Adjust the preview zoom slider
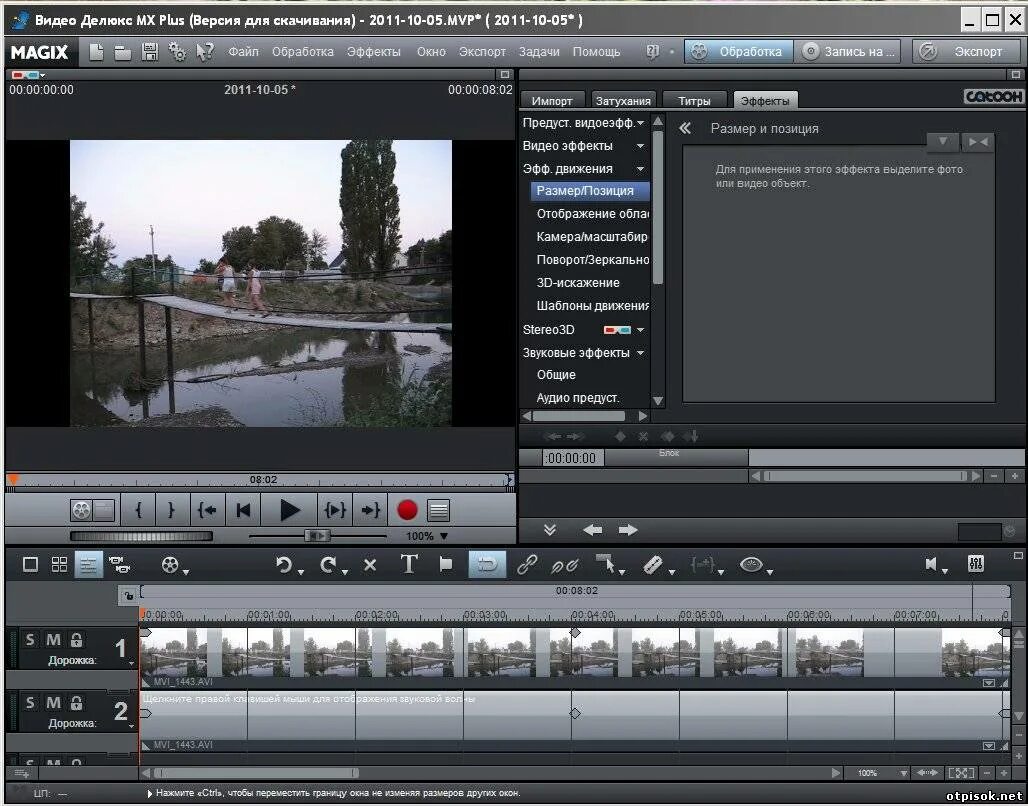 317,536
